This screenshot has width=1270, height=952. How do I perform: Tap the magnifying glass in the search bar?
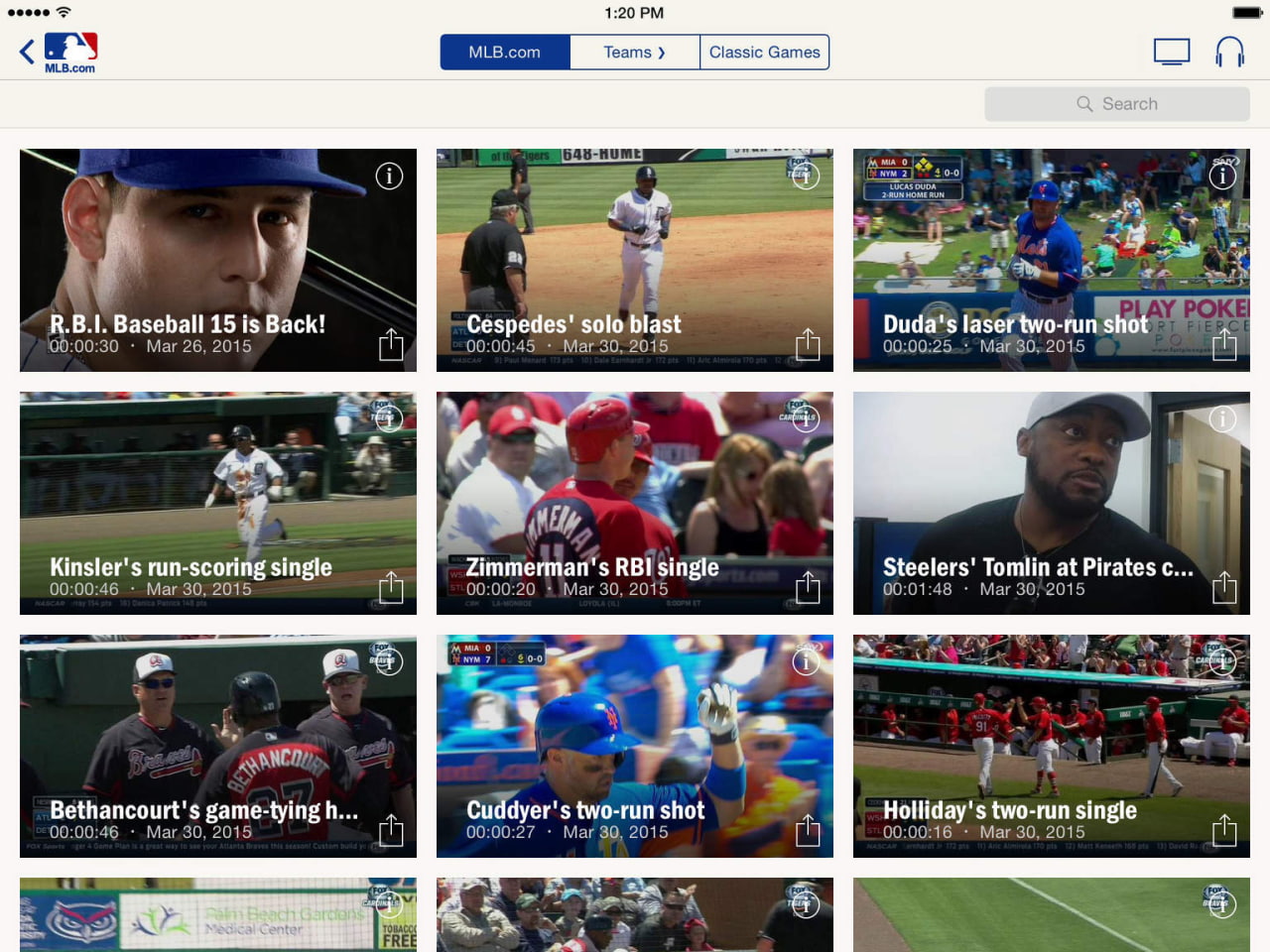(1086, 103)
